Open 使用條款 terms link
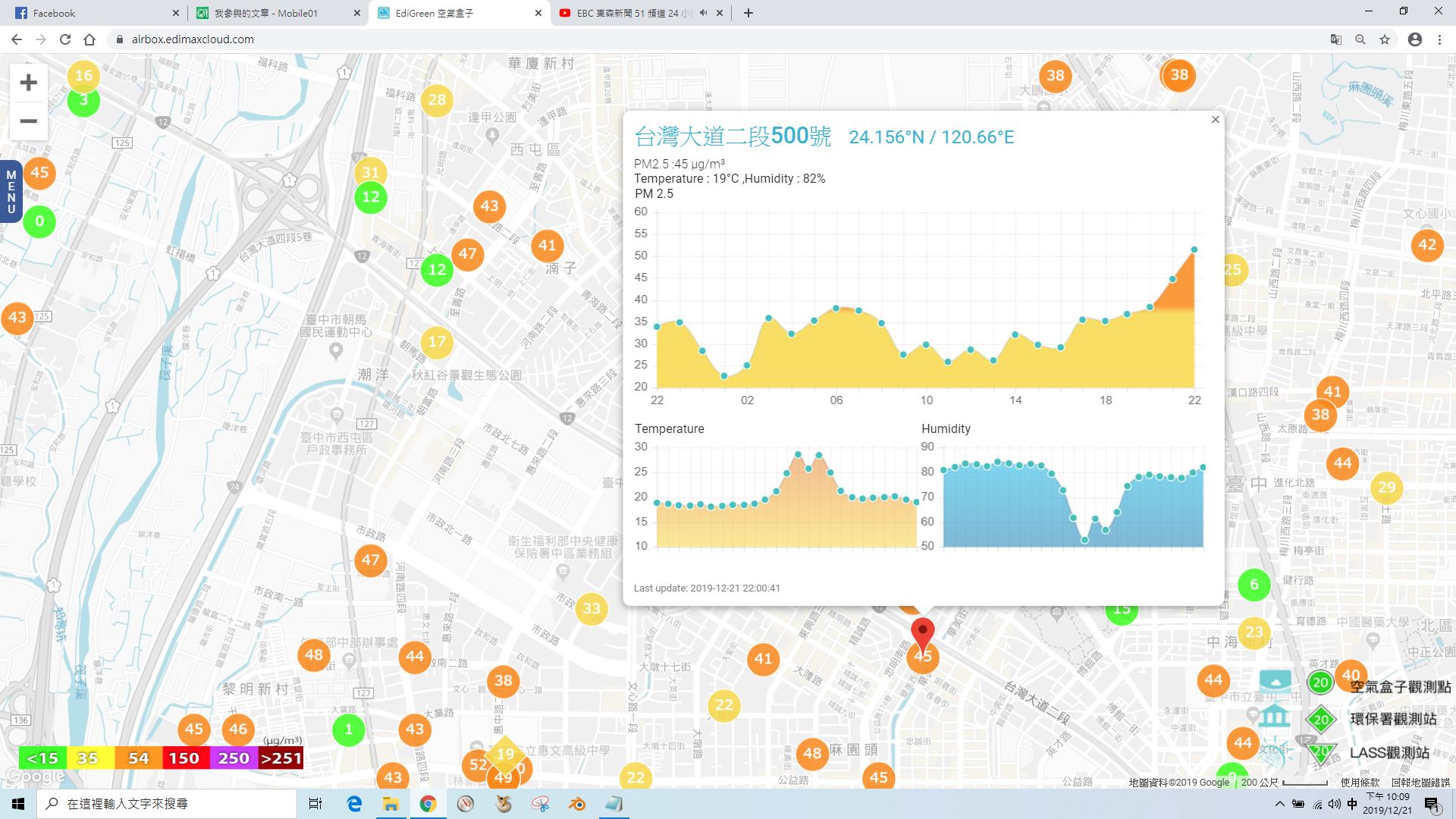This screenshot has width=1456, height=819. [x=1360, y=782]
